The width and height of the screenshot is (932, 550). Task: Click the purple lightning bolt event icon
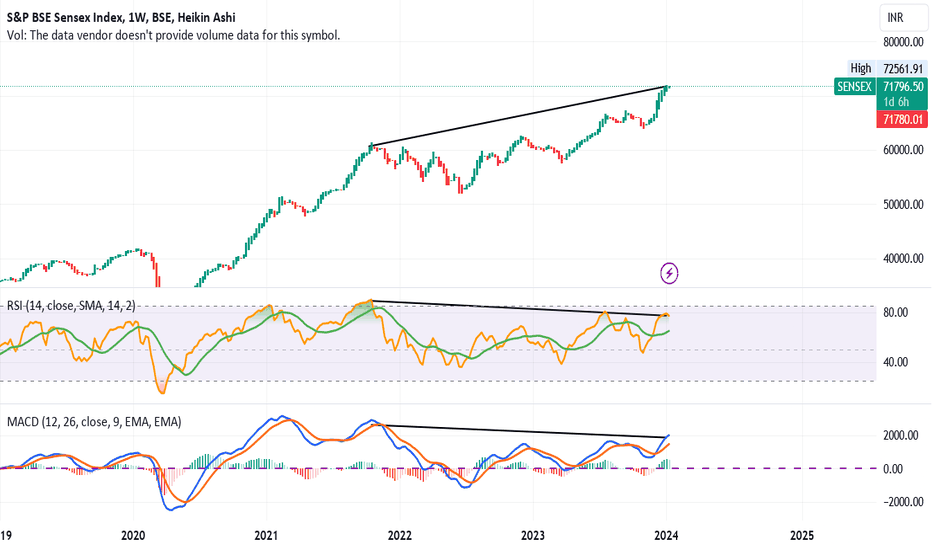(669, 273)
